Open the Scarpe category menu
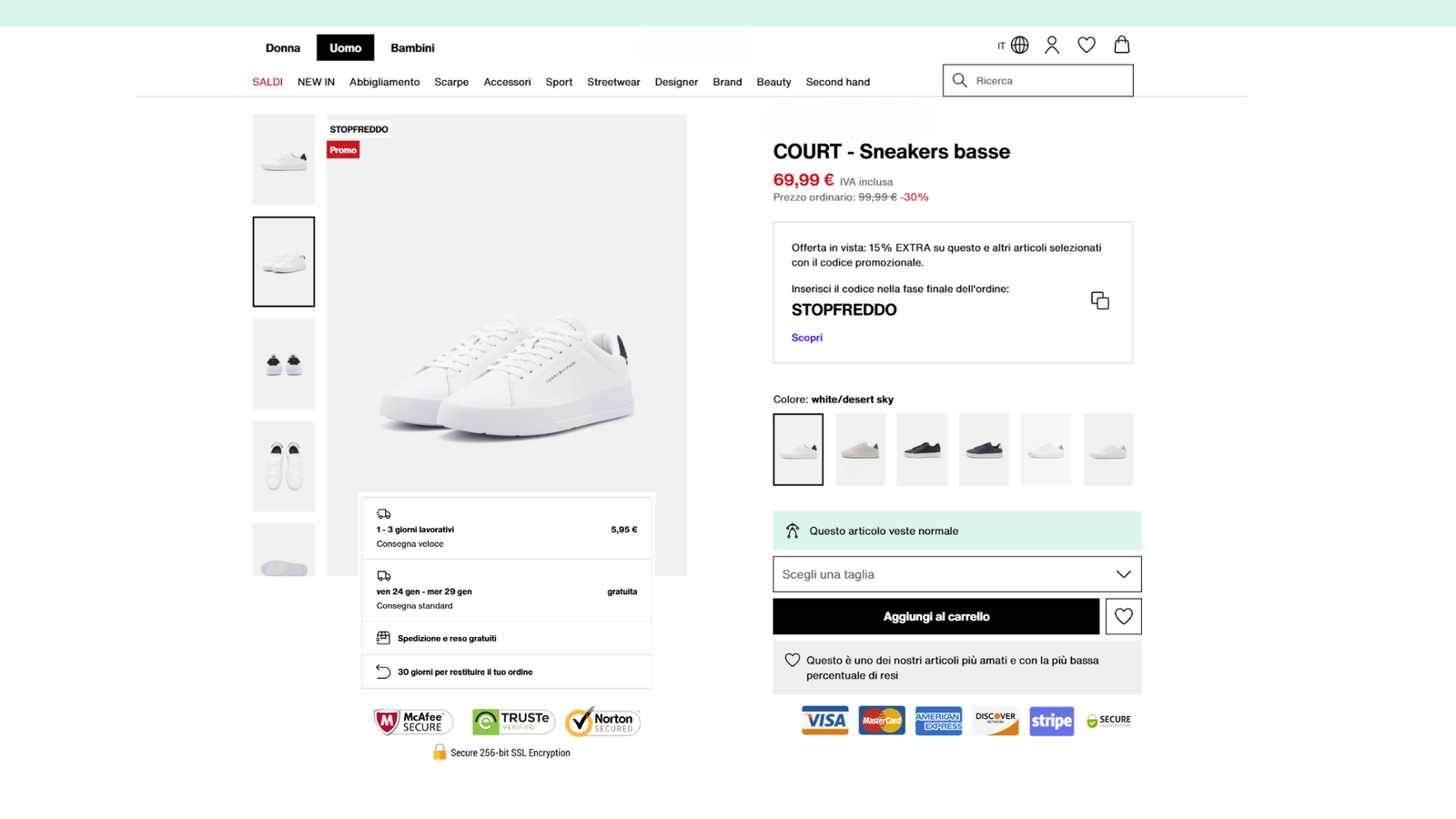 click(x=451, y=82)
